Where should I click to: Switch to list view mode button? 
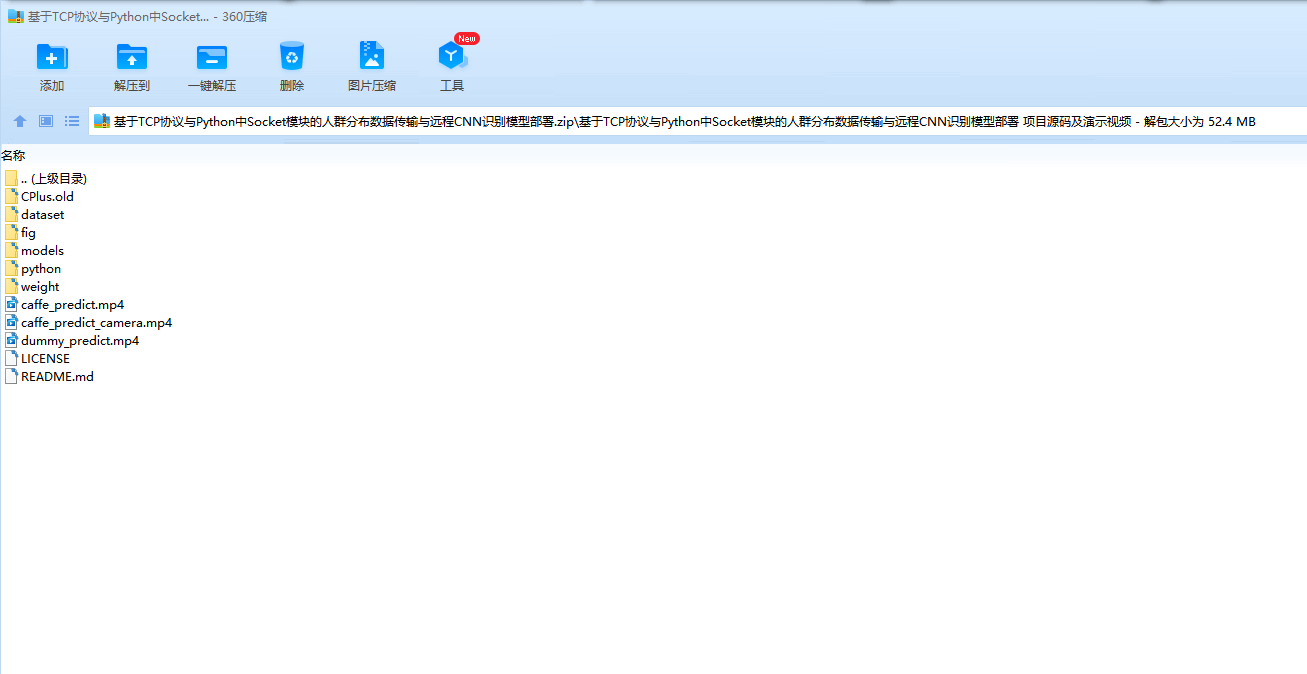click(72, 121)
